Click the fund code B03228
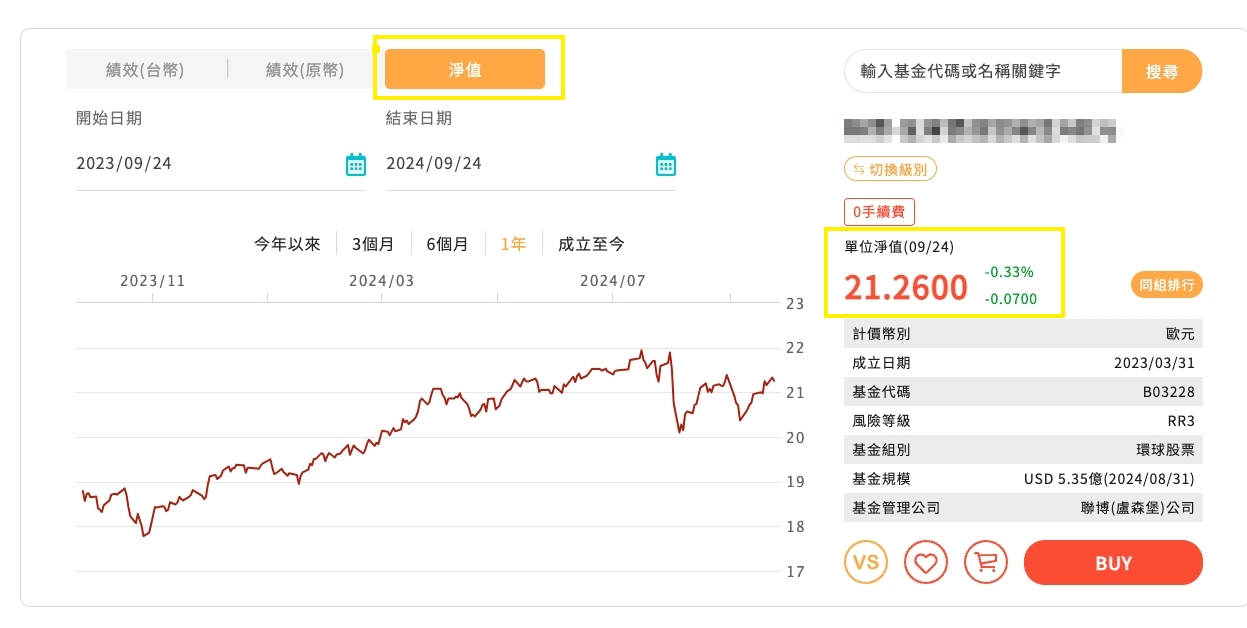The image size is (1247, 628). coord(1170,392)
